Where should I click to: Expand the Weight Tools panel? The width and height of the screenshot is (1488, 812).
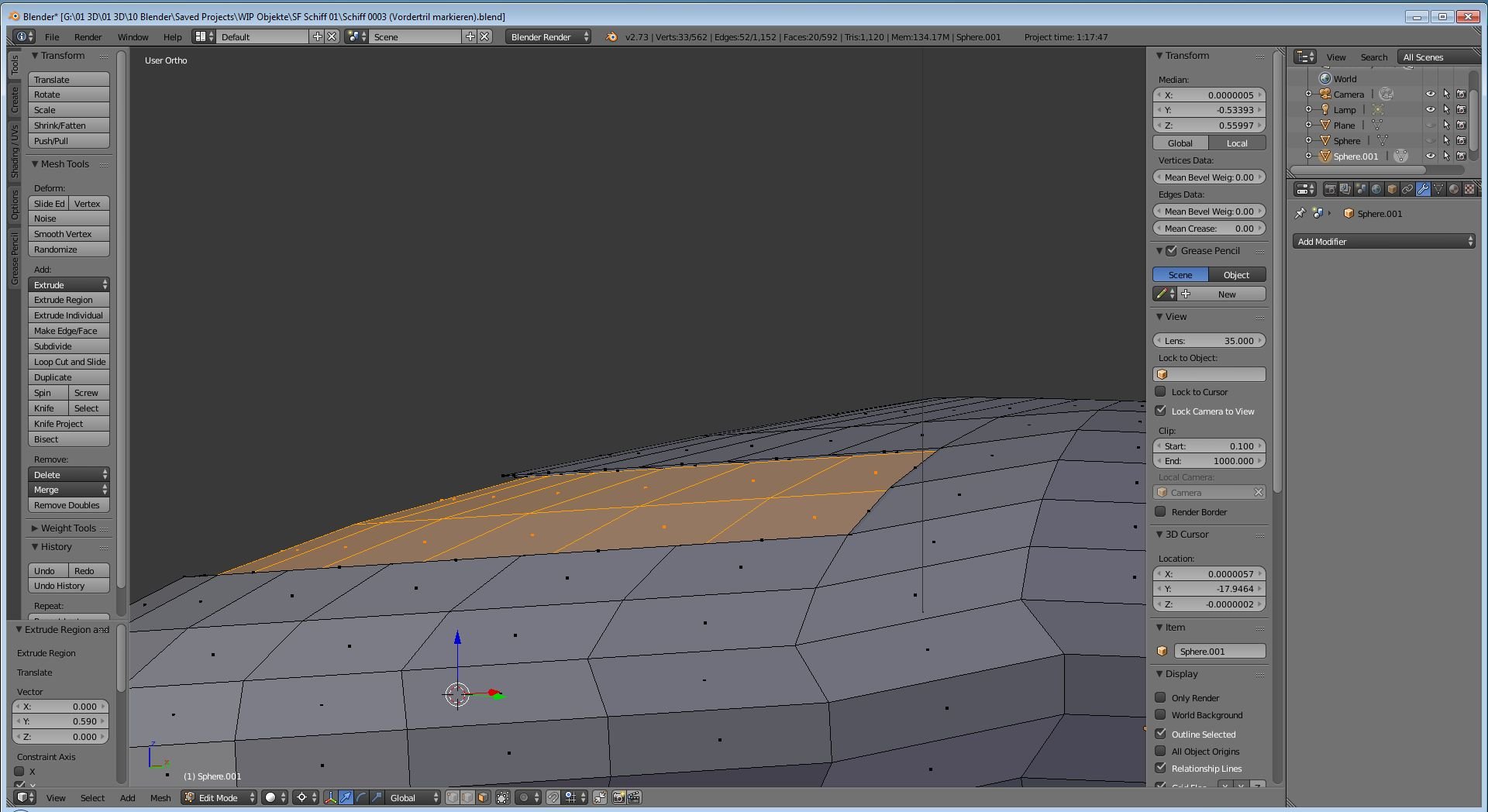[68, 528]
